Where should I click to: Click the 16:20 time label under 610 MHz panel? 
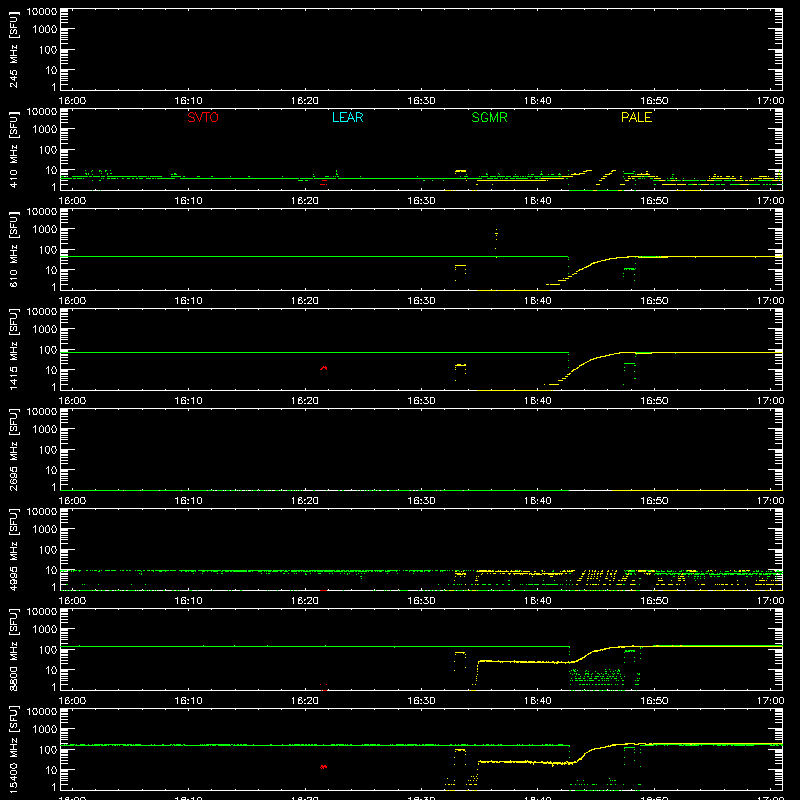[x=305, y=301]
